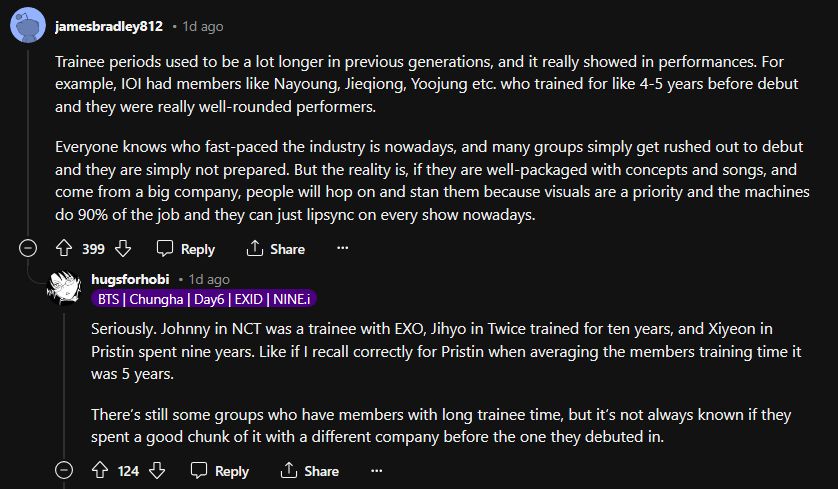Reply to jamesbradley812's comment

coord(186,248)
